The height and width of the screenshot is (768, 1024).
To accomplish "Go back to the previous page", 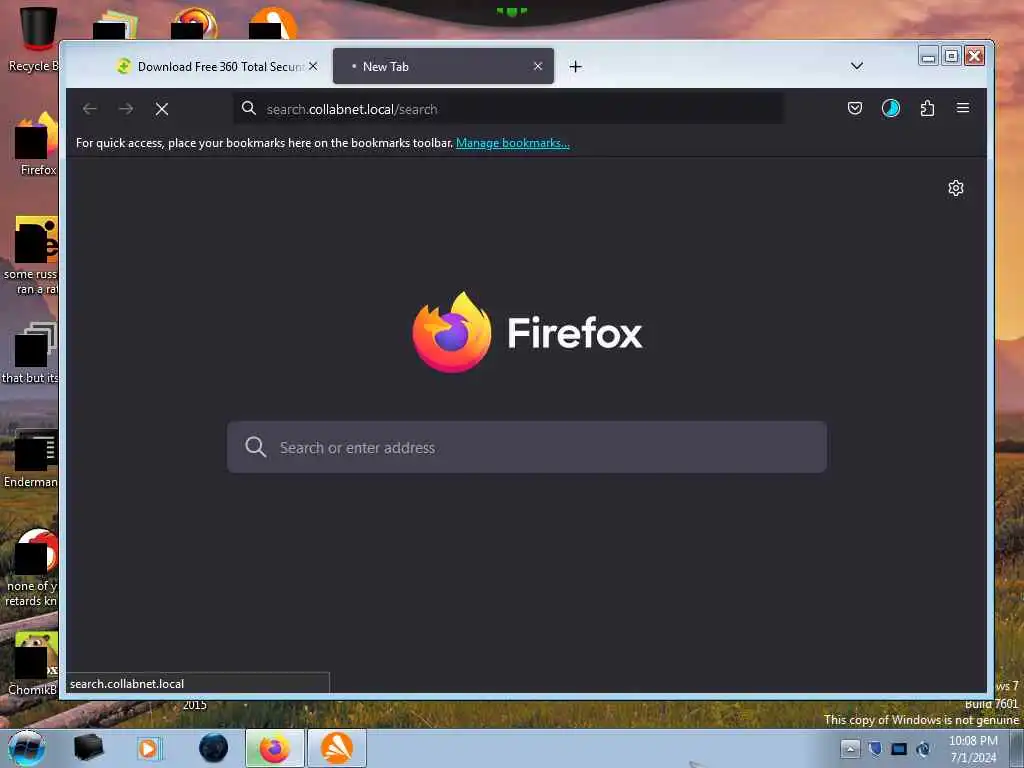I will [90, 109].
